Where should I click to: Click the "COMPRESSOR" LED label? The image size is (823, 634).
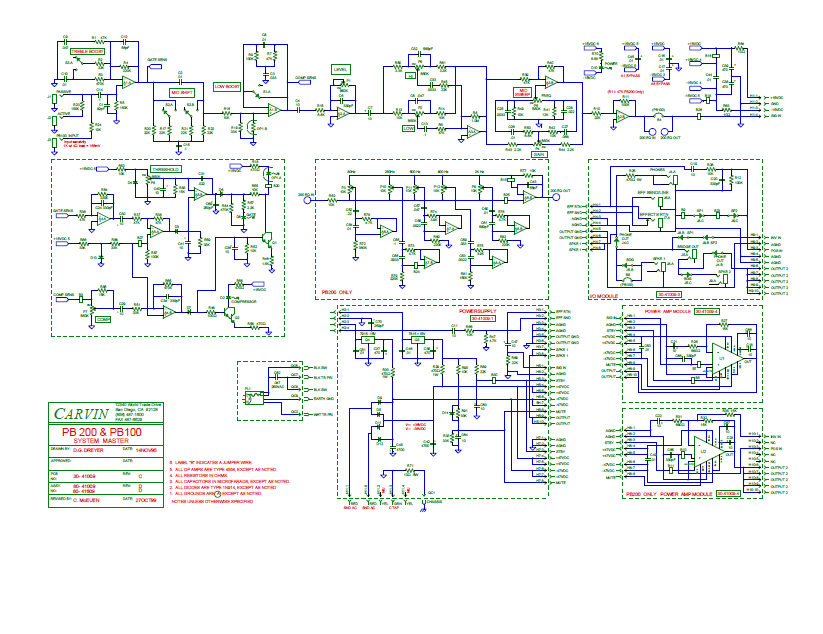point(244,302)
